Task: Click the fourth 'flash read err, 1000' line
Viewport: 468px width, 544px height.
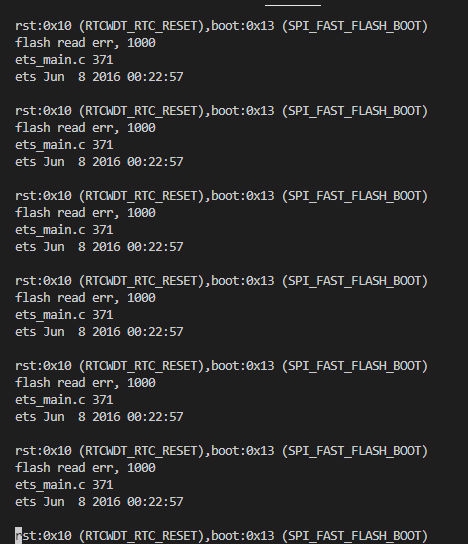Action: [85, 298]
